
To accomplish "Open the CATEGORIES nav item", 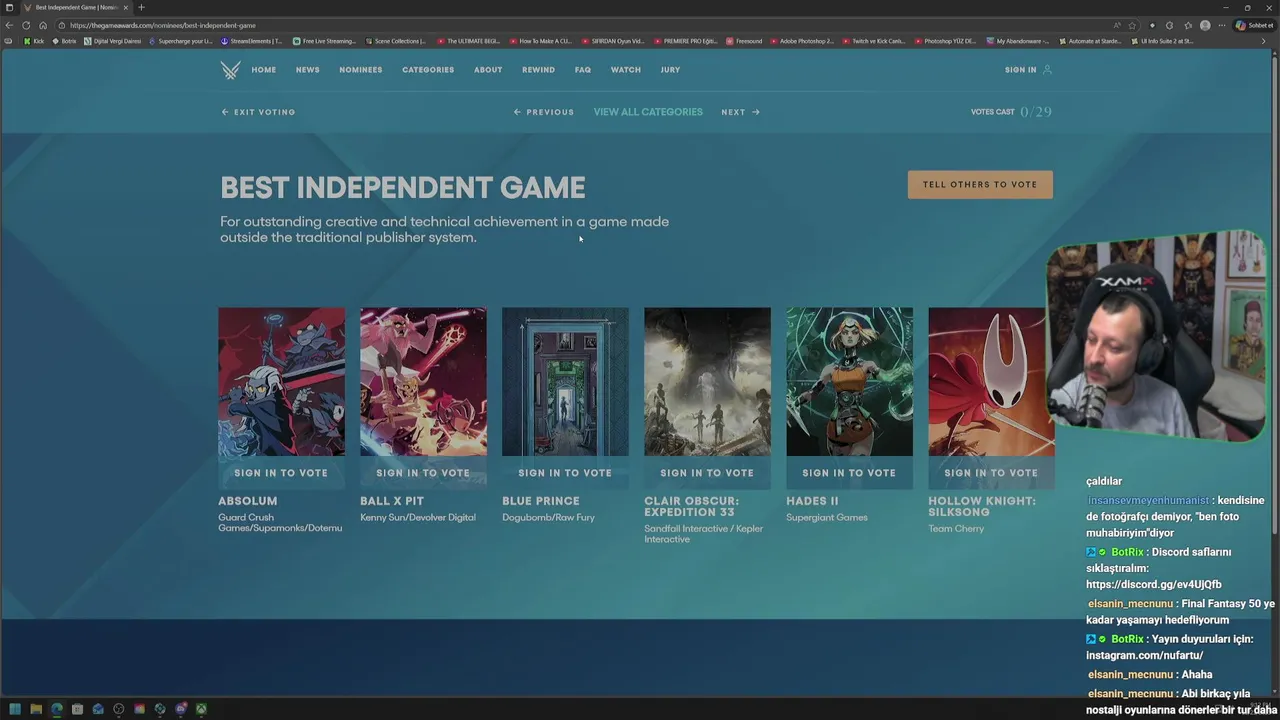I will click(x=428, y=70).
